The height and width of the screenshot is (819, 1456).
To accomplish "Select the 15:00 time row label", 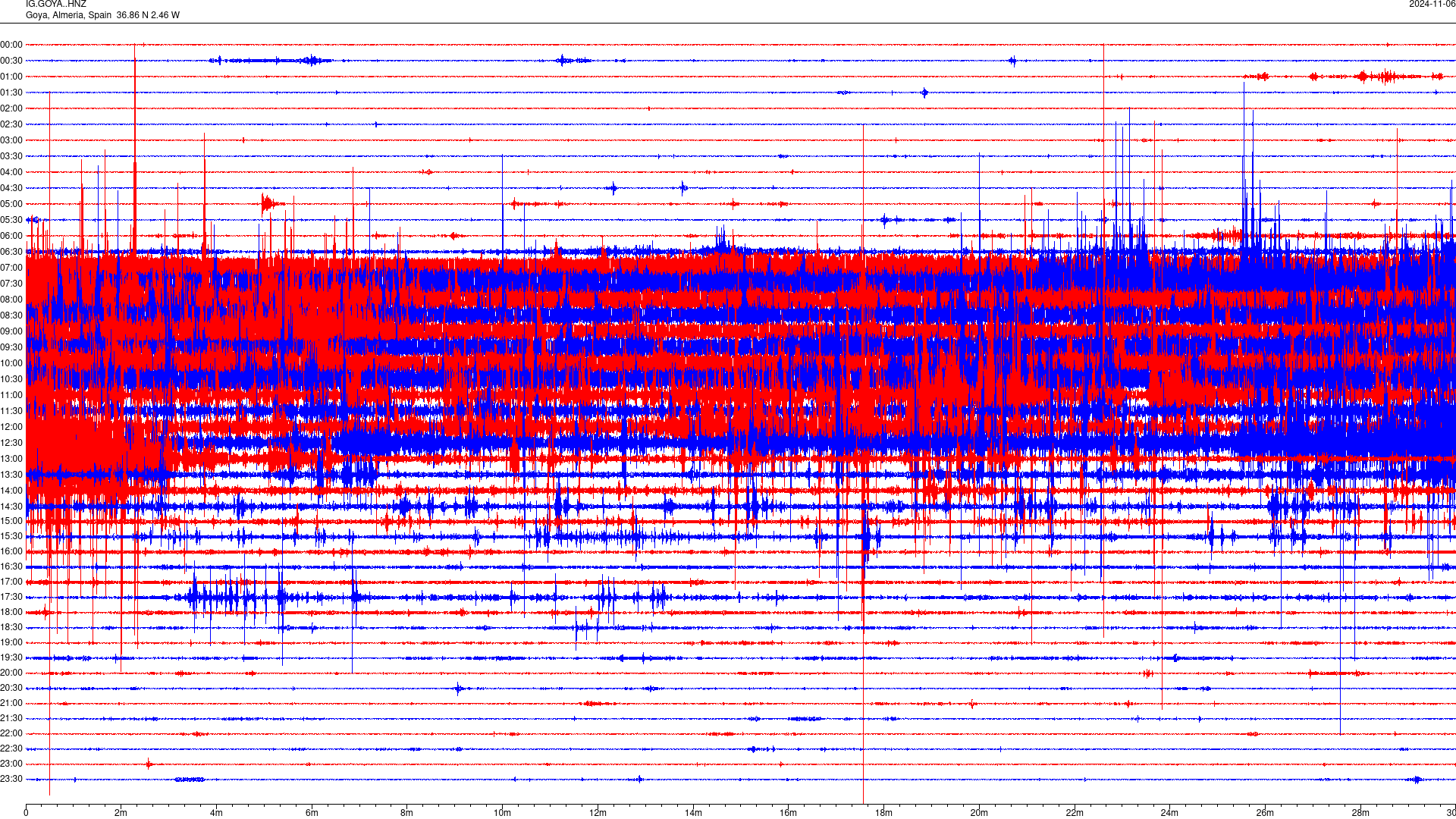I will tap(11, 521).
